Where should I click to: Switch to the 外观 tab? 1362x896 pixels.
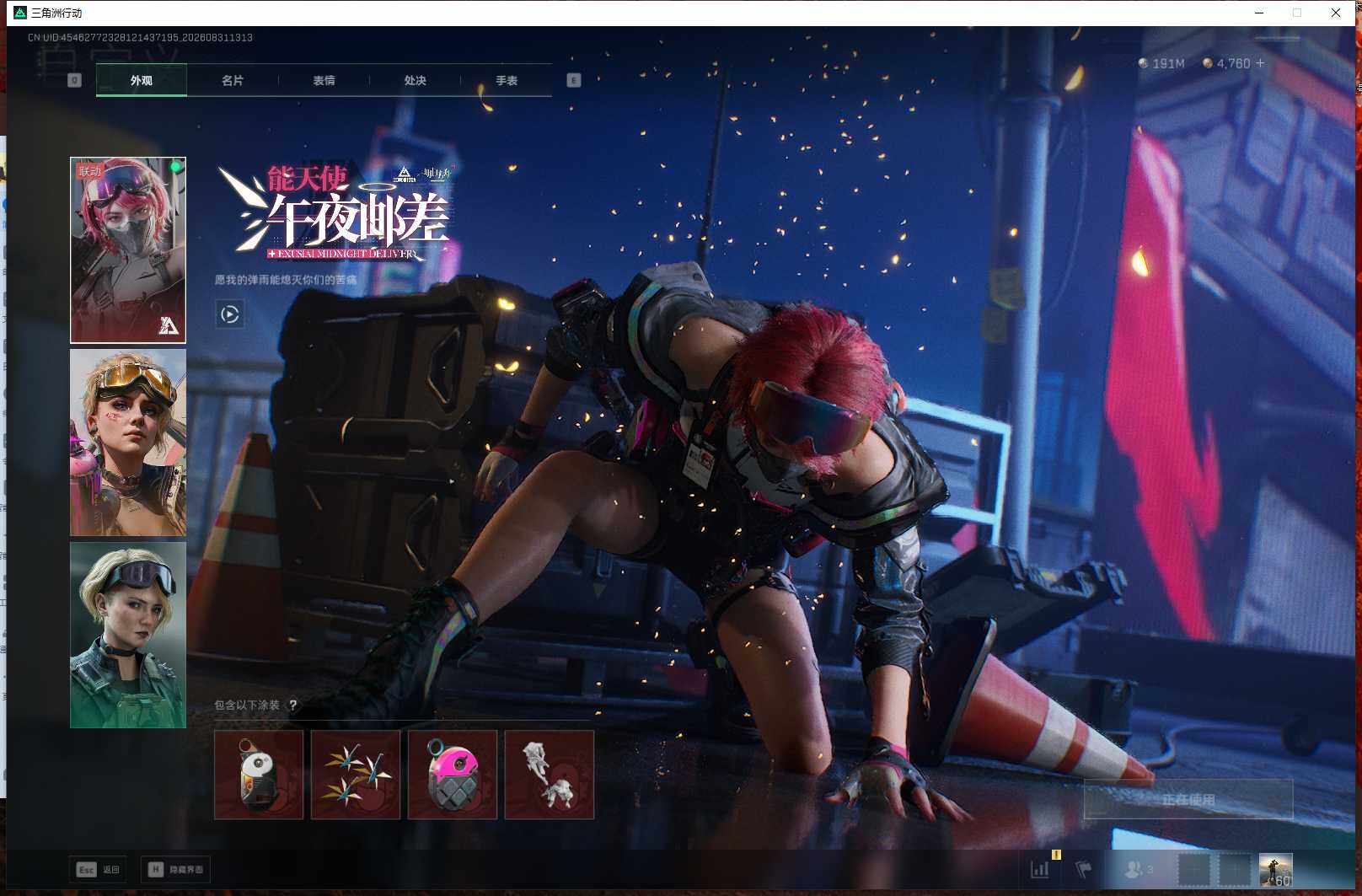tap(142, 80)
